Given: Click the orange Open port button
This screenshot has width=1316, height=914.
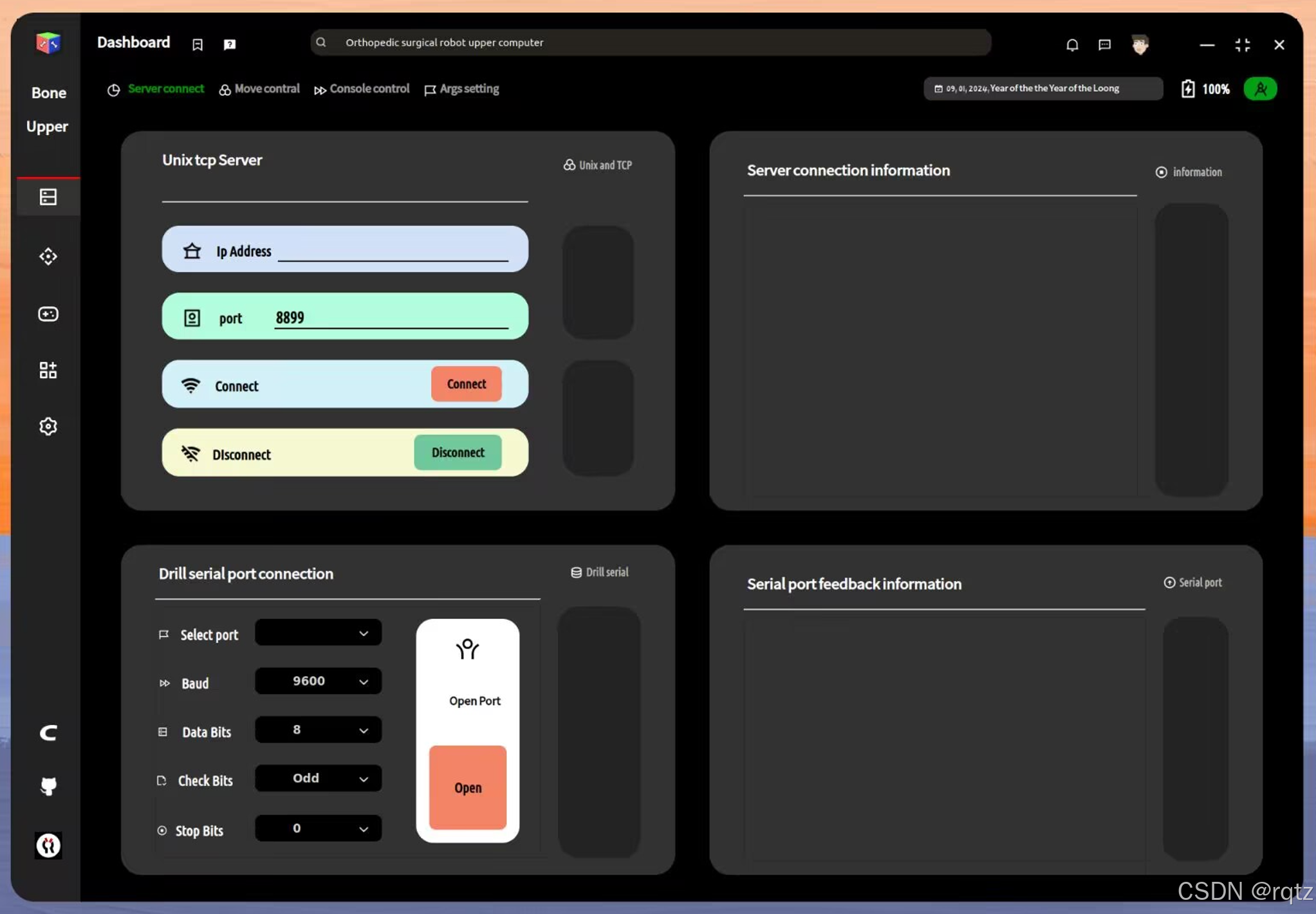Looking at the screenshot, I should [467, 787].
